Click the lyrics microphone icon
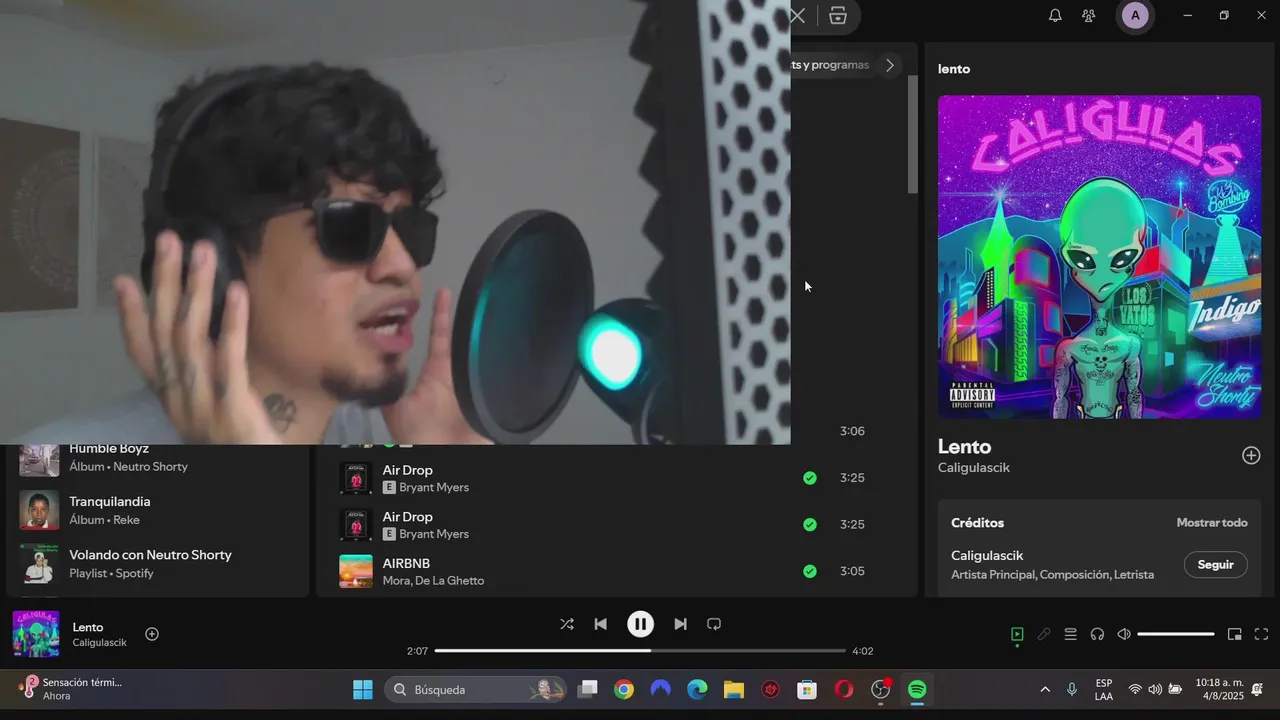Image resolution: width=1280 pixels, height=720 pixels. pyautogui.click(x=1044, y=634)
